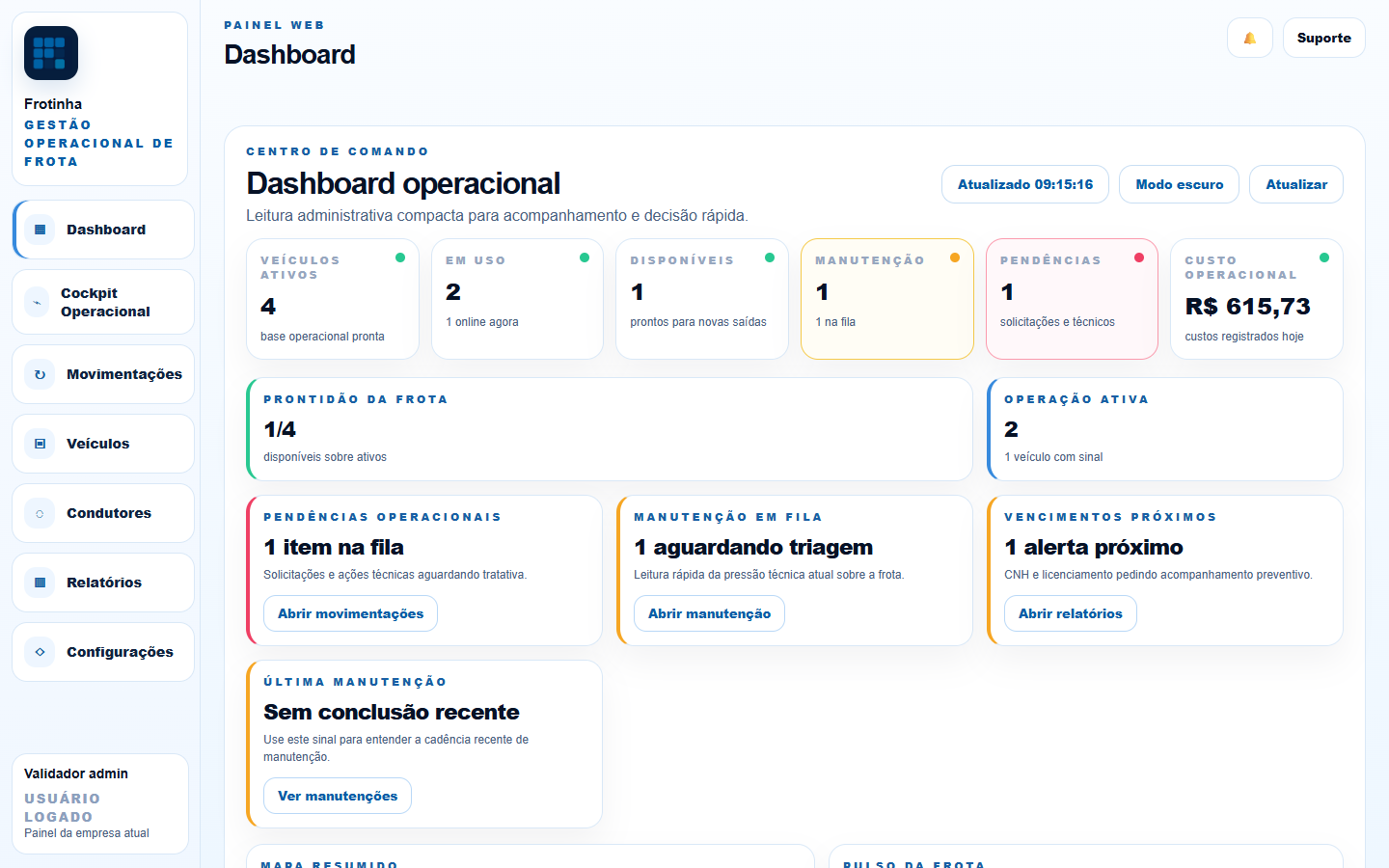Click the Suporte button
This screenshot has height=868, width=1389.
coord(1323,38)
